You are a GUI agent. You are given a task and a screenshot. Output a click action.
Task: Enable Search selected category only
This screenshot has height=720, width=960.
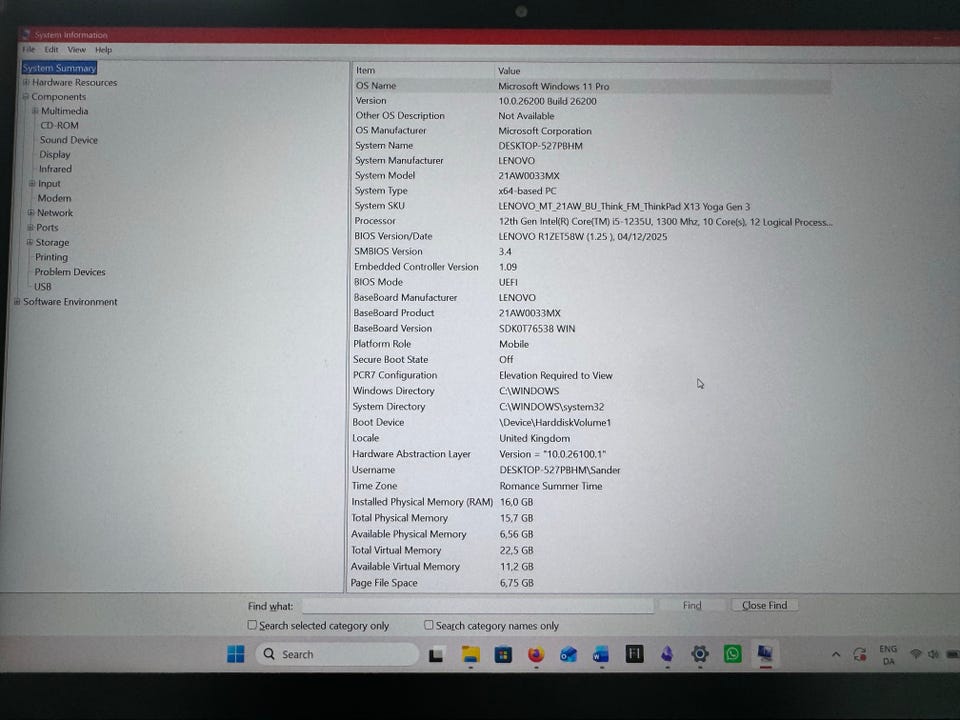[x=252, y=625]
